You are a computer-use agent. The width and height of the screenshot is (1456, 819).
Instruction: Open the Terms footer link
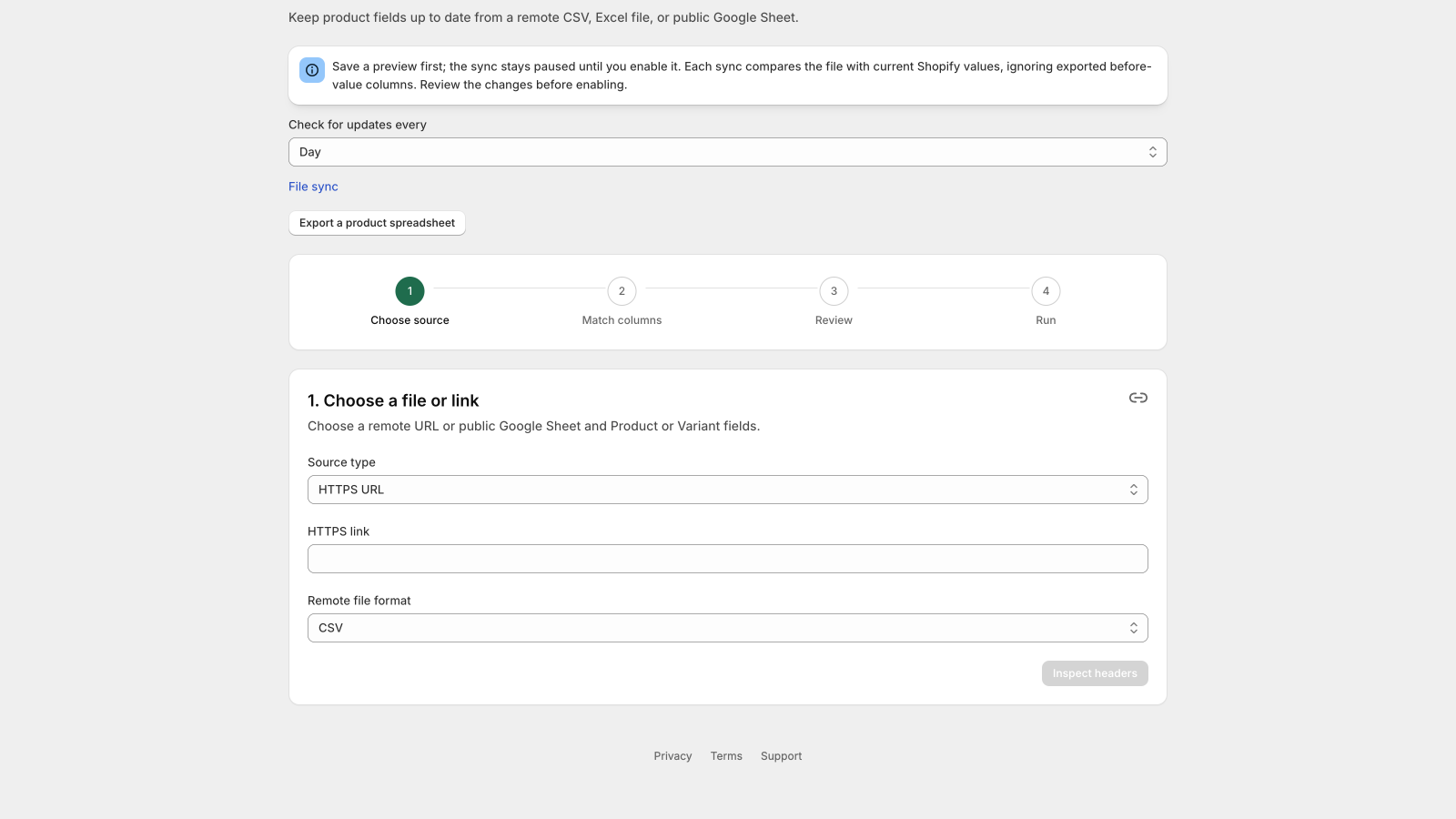coord(726,756)
